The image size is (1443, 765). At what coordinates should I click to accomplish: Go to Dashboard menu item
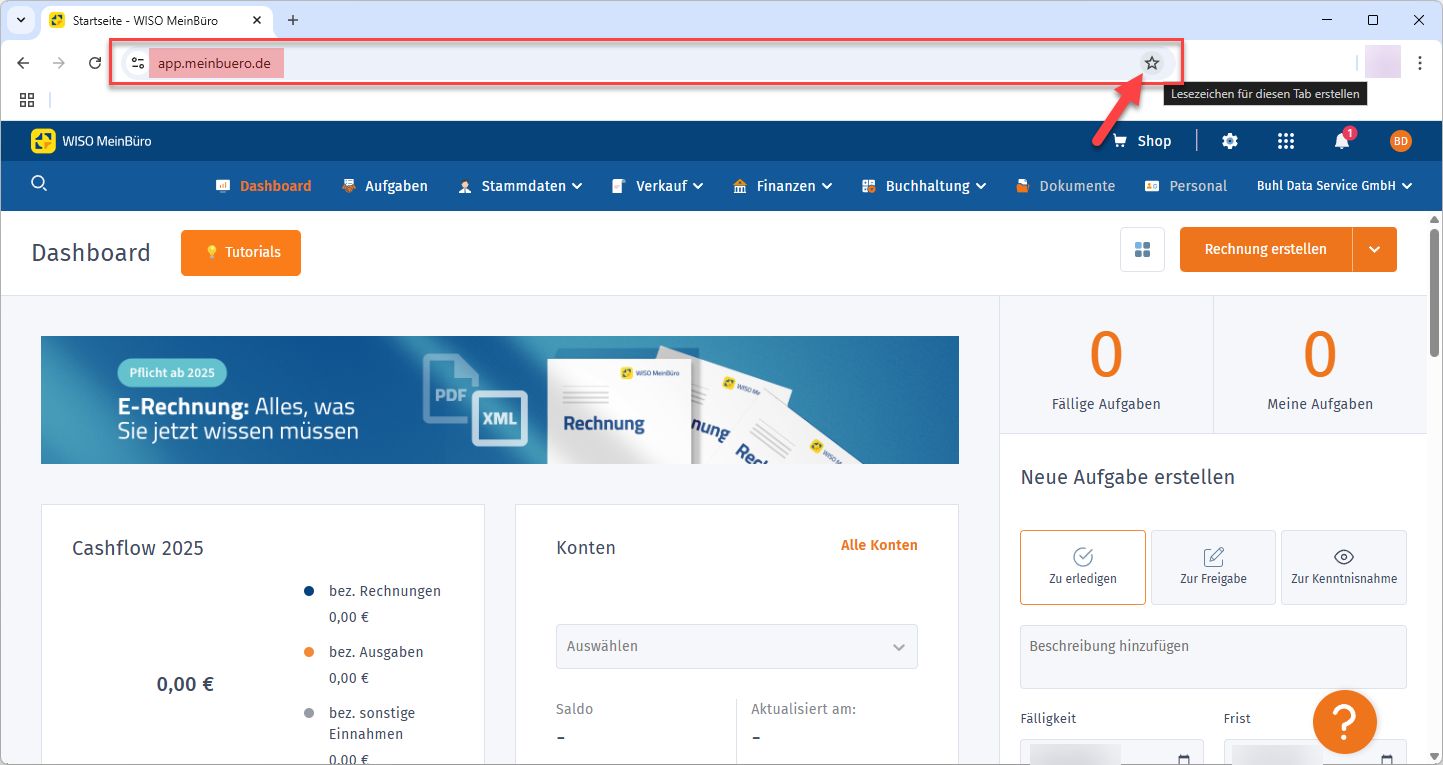264,186
